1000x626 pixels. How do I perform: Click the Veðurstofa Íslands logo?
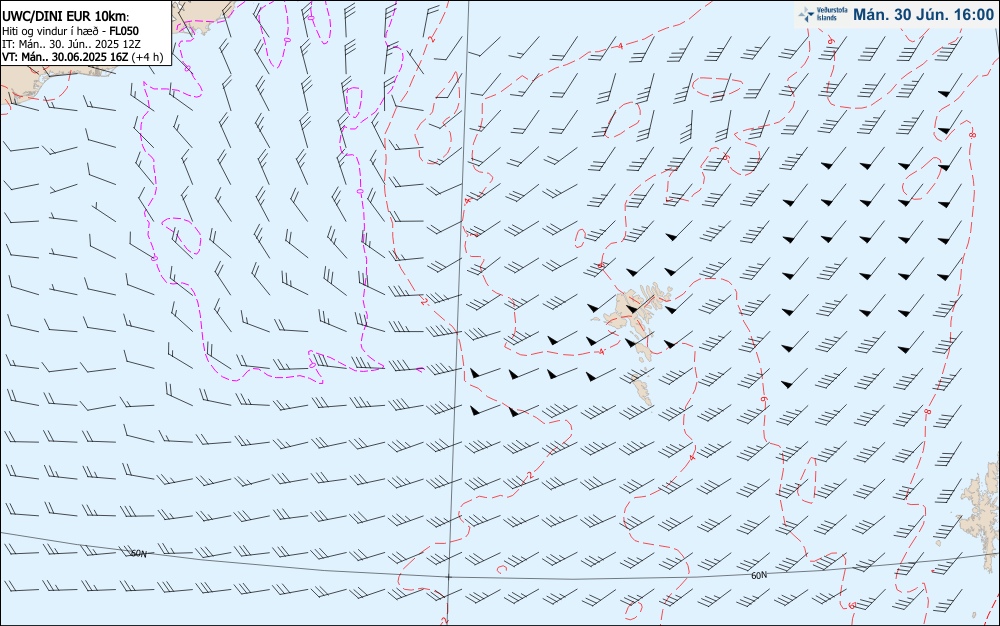tap(823, 14)
